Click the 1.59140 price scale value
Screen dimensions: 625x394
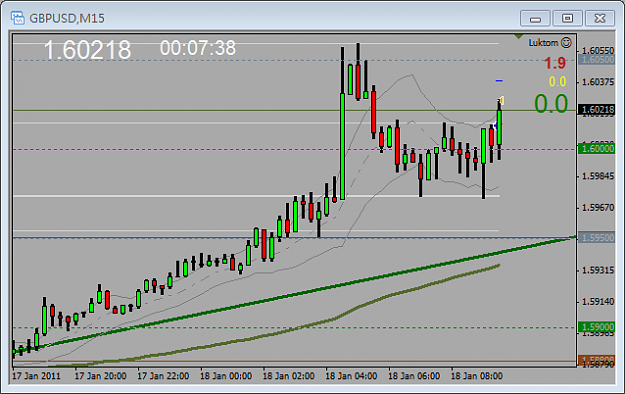point(598,302)
